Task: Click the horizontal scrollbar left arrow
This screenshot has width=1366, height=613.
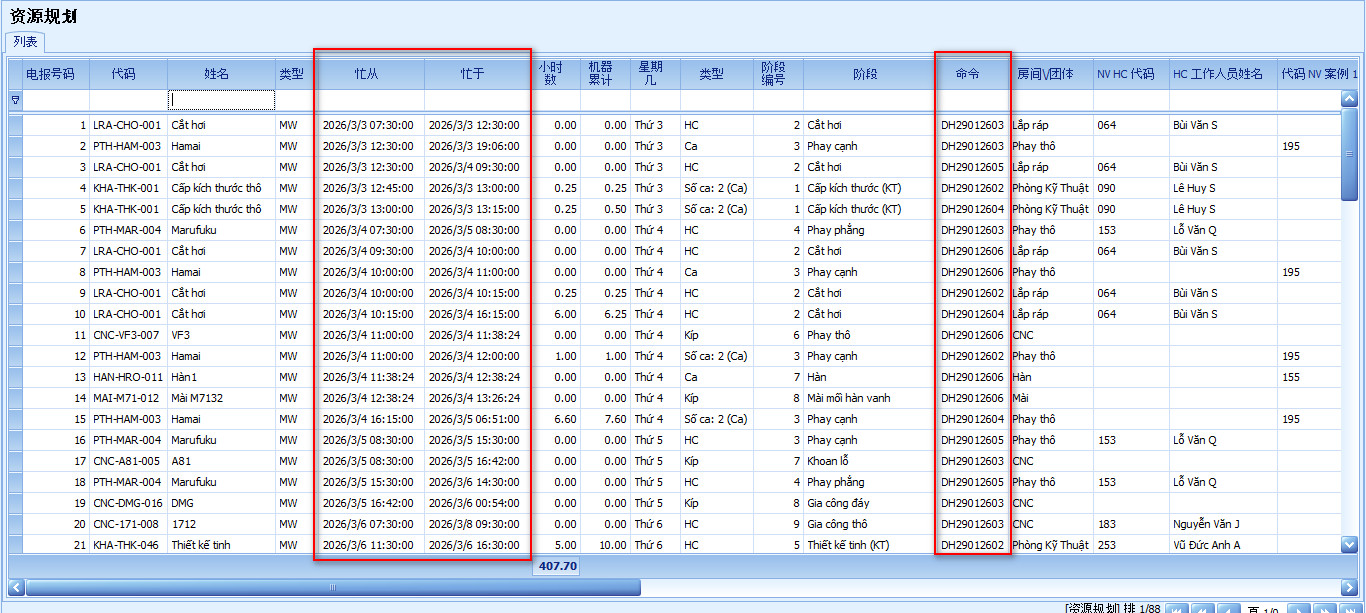Action: [x=15, y=587]
